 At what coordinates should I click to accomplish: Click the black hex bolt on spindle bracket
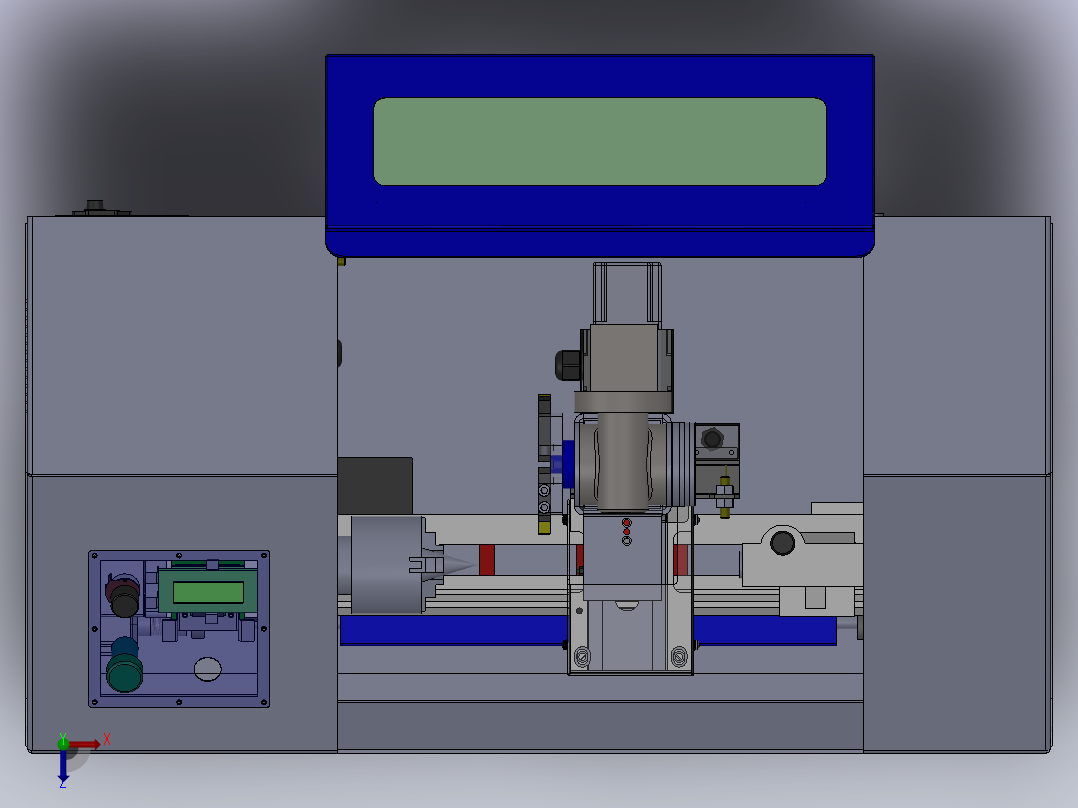(713, 438)
